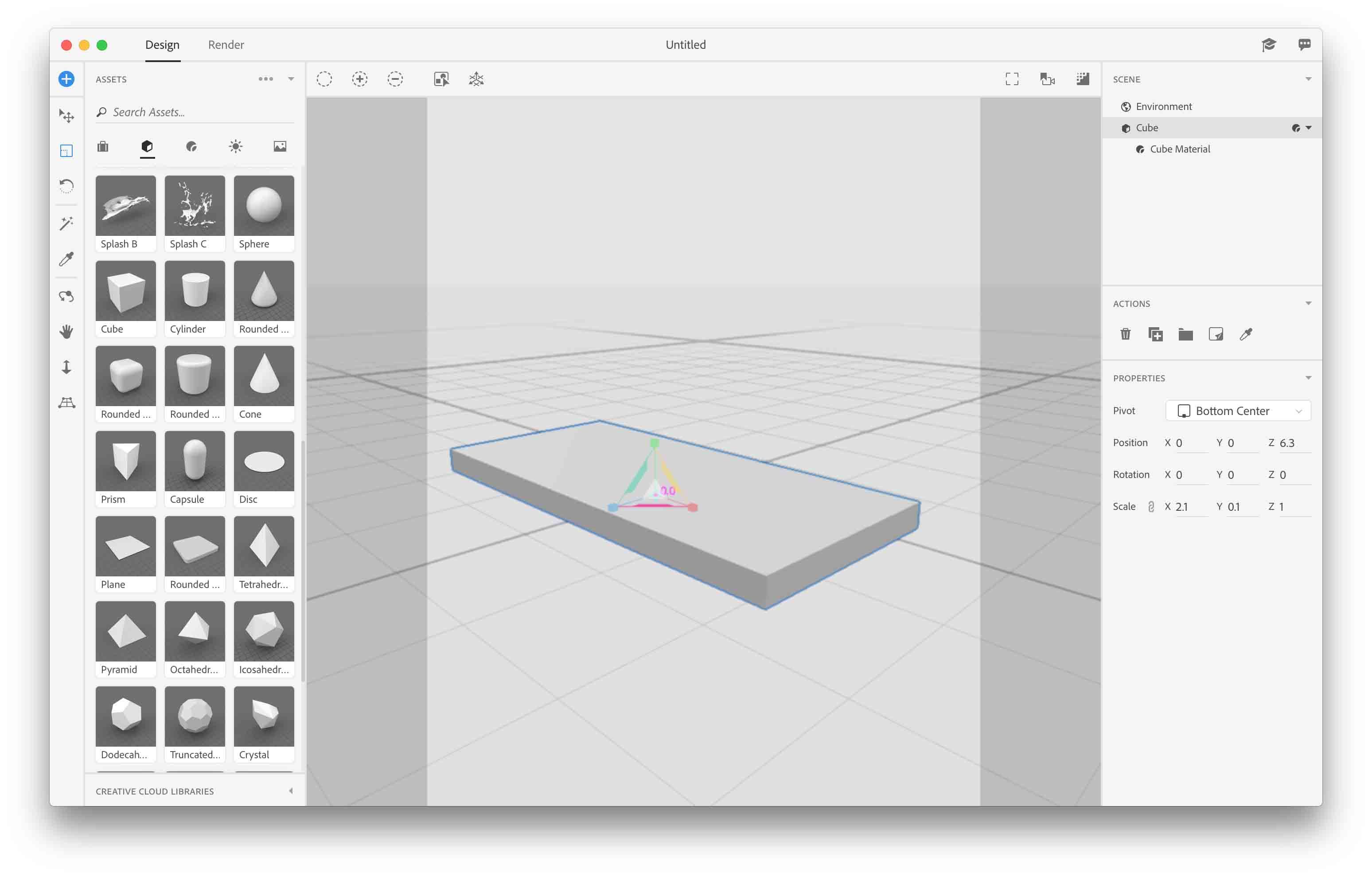
Task: Expand the Creative Cloud Libraries panel
Action: (291, 791)
